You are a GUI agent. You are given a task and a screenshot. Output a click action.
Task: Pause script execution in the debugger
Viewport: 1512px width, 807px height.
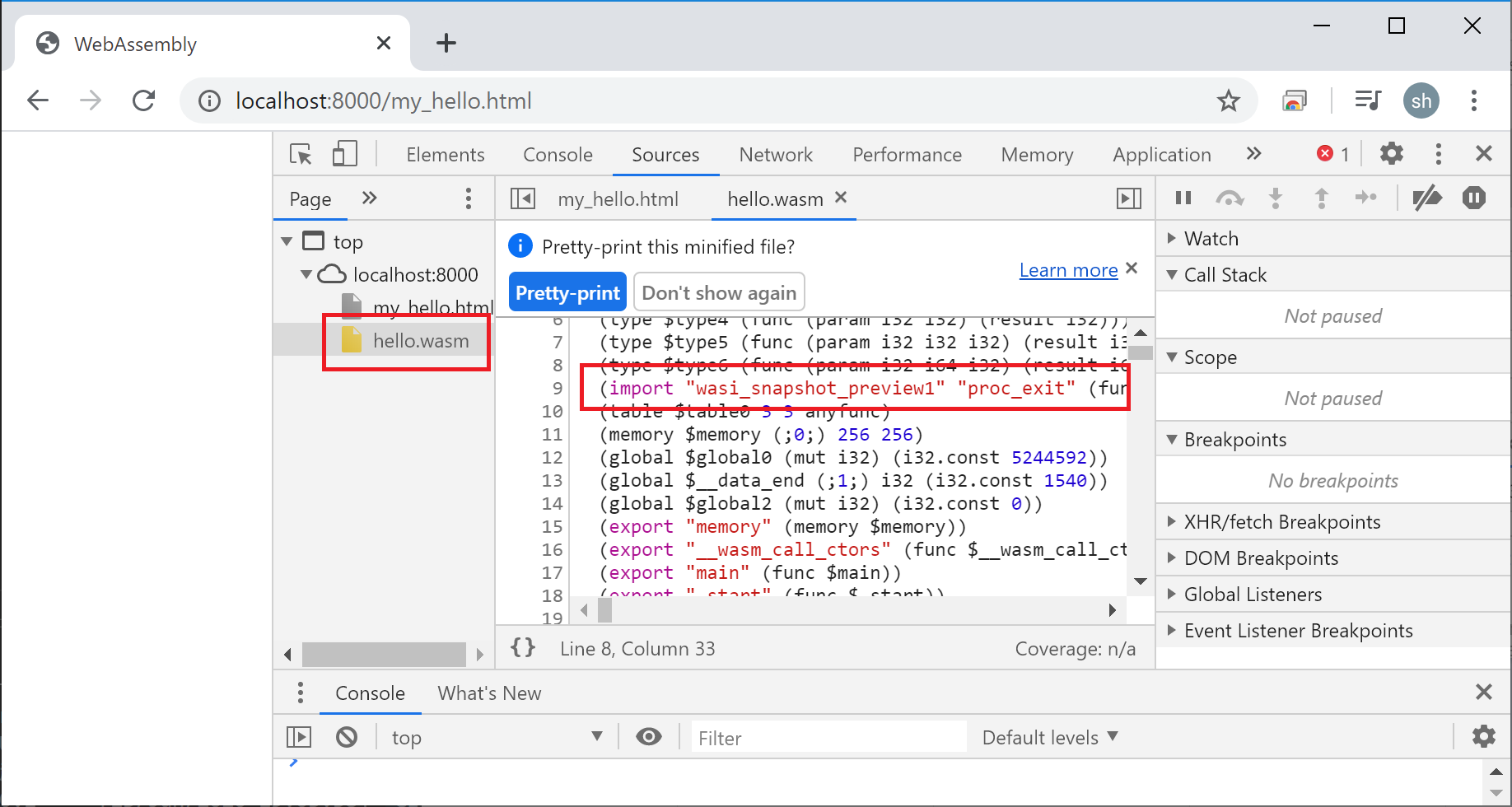tap(1183, 198)
